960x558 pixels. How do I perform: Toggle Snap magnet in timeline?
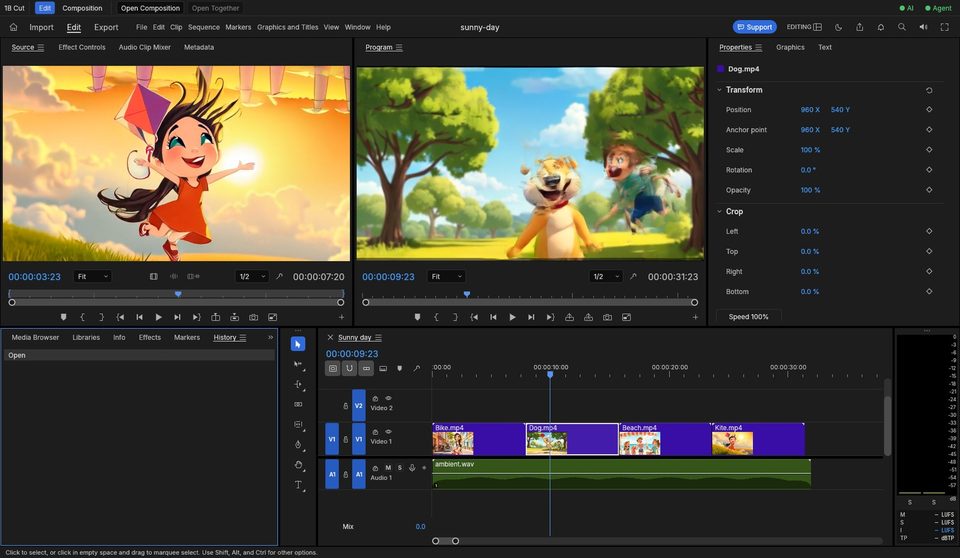[x=349, y=368]
